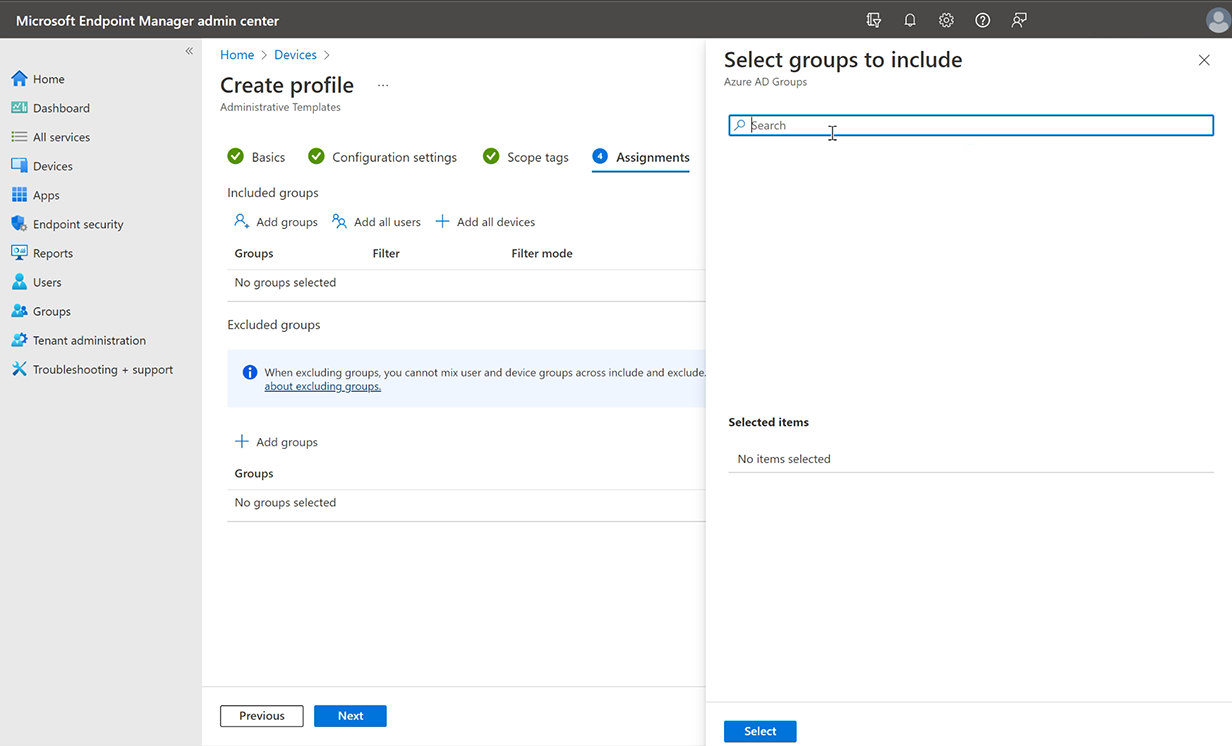Click the info icon in the exclusion notice
The width and height of the screenshot is (1232, 746).
click(250, 372)
